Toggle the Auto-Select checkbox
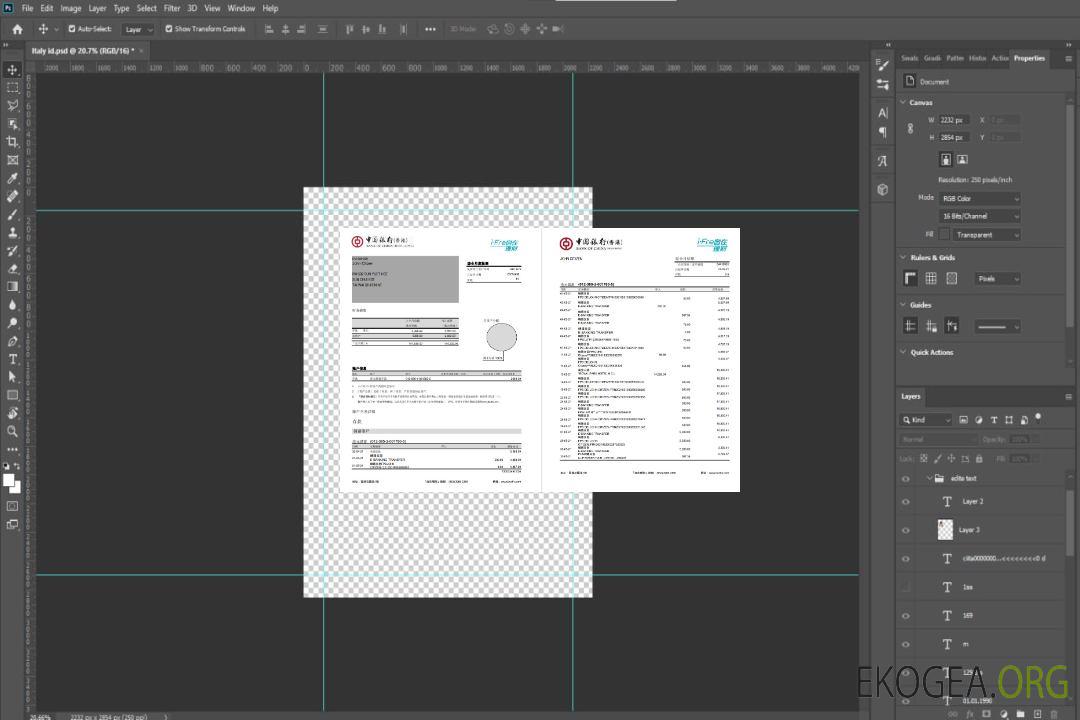Viewport: 1080px width, 720px height. pyautogui.click(x=72, y=29)
